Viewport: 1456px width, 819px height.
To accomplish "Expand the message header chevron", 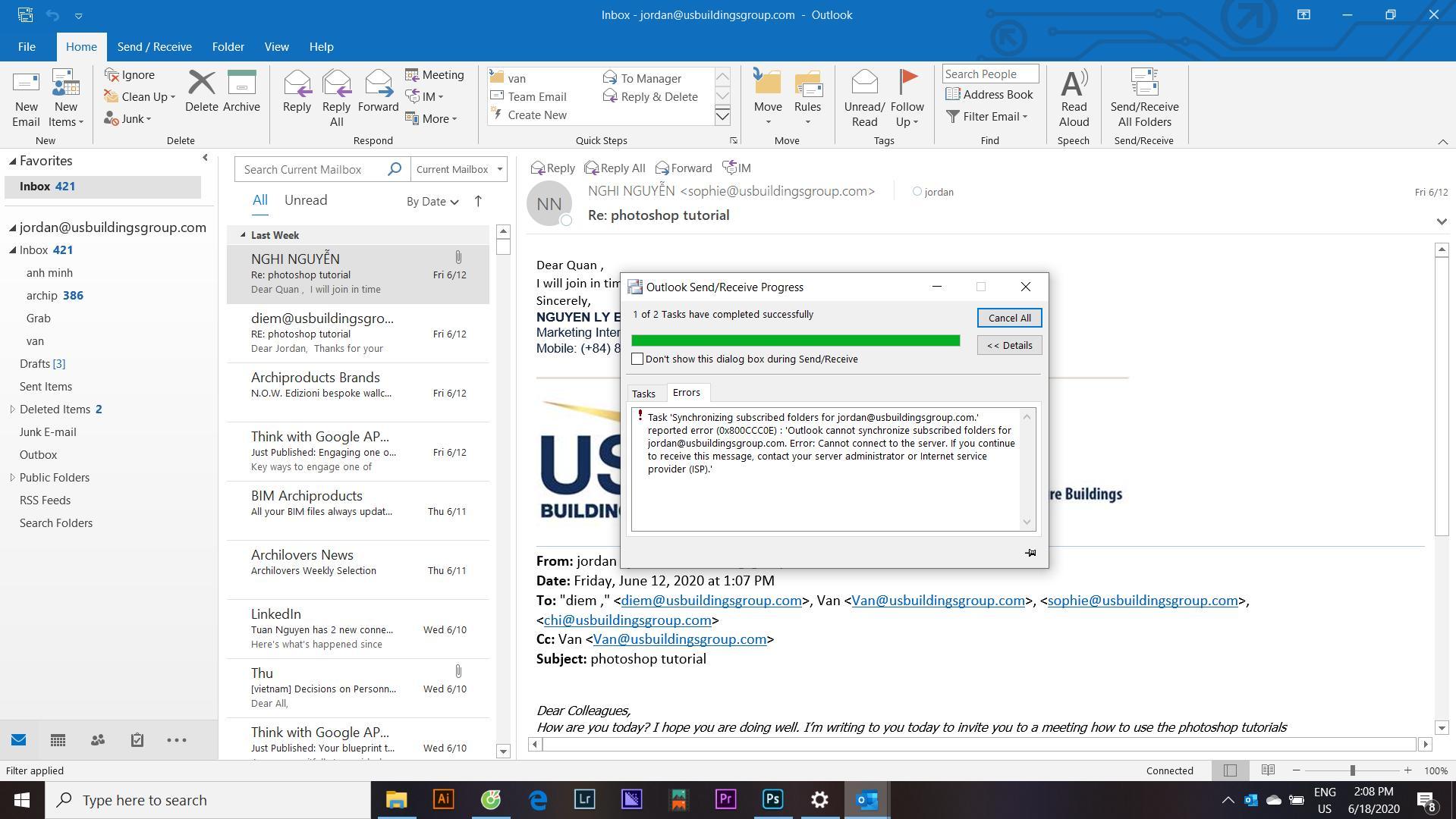I will 1441,221.
